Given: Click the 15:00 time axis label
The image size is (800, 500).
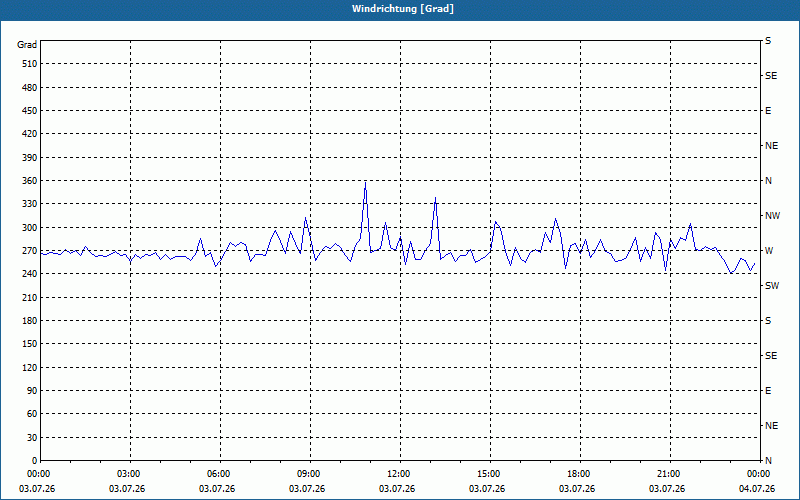Looking at the screenshot, I should [489, 474].
